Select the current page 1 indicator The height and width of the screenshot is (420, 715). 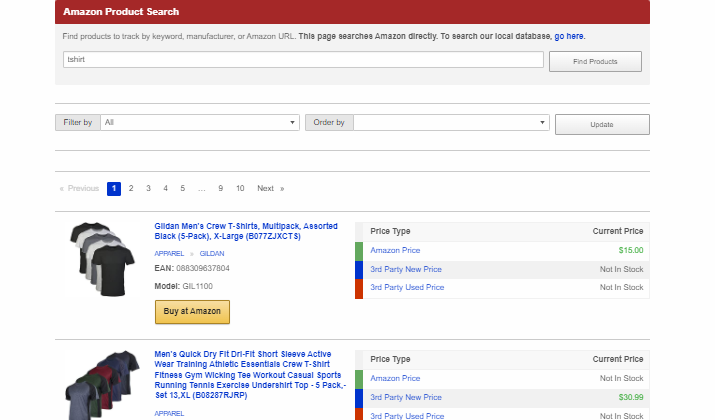pos(114,188)
